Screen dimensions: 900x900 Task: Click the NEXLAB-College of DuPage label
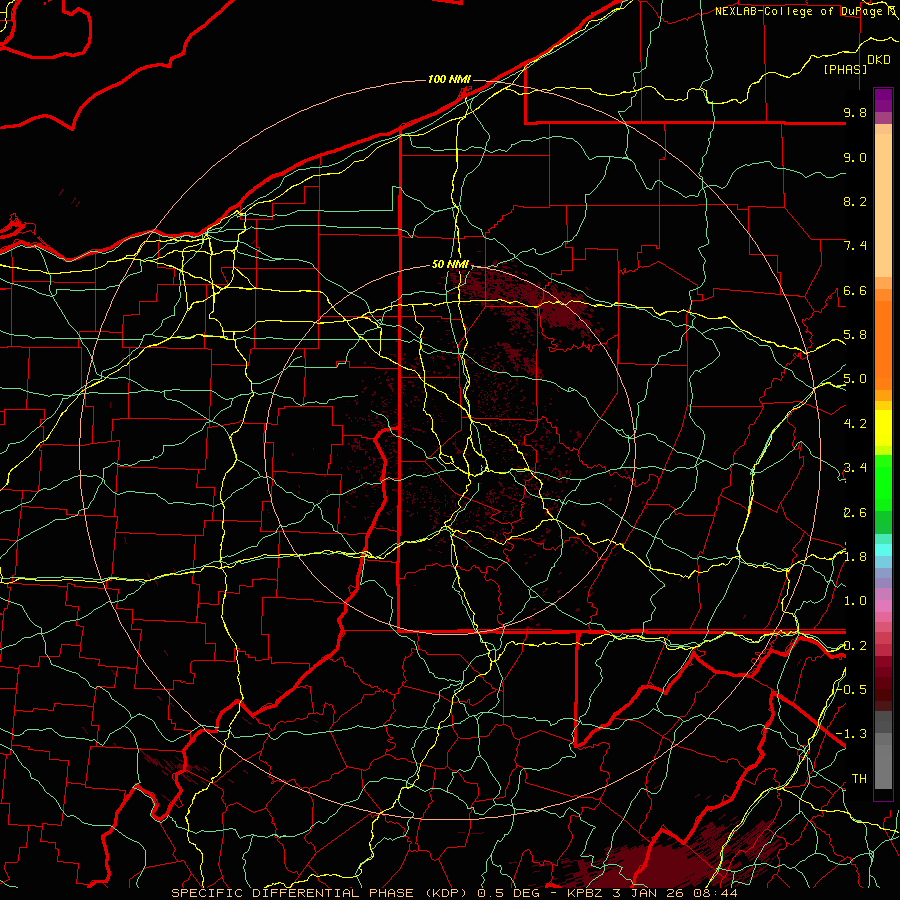pyautogui.click(x=800, y=11)
